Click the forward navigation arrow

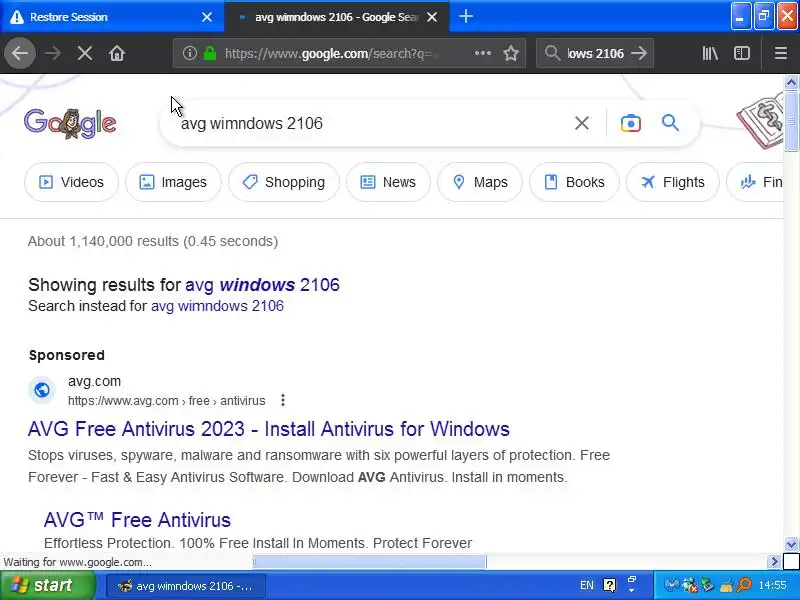53,53
